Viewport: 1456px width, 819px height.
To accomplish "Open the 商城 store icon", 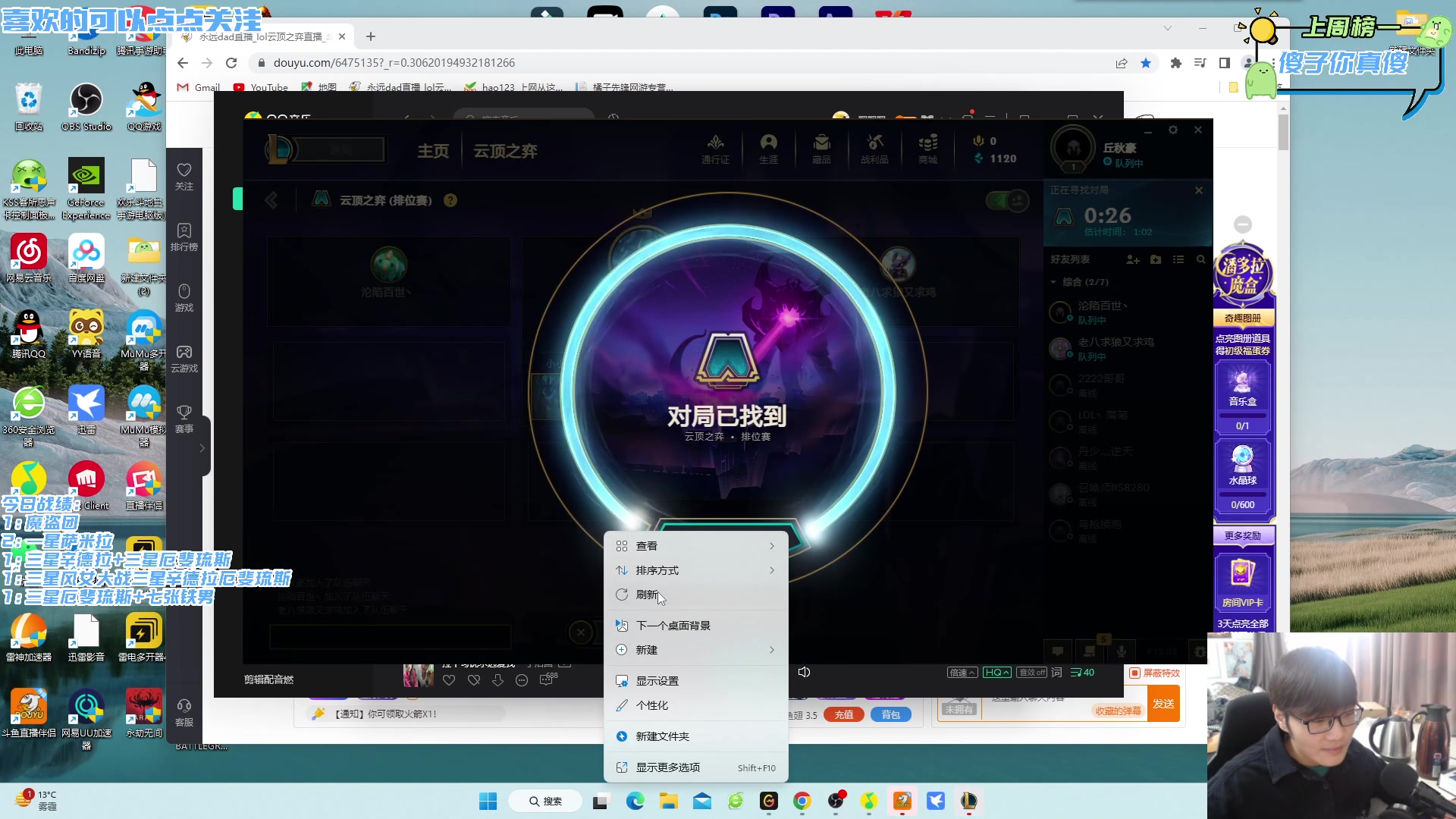I will (927, 149).
